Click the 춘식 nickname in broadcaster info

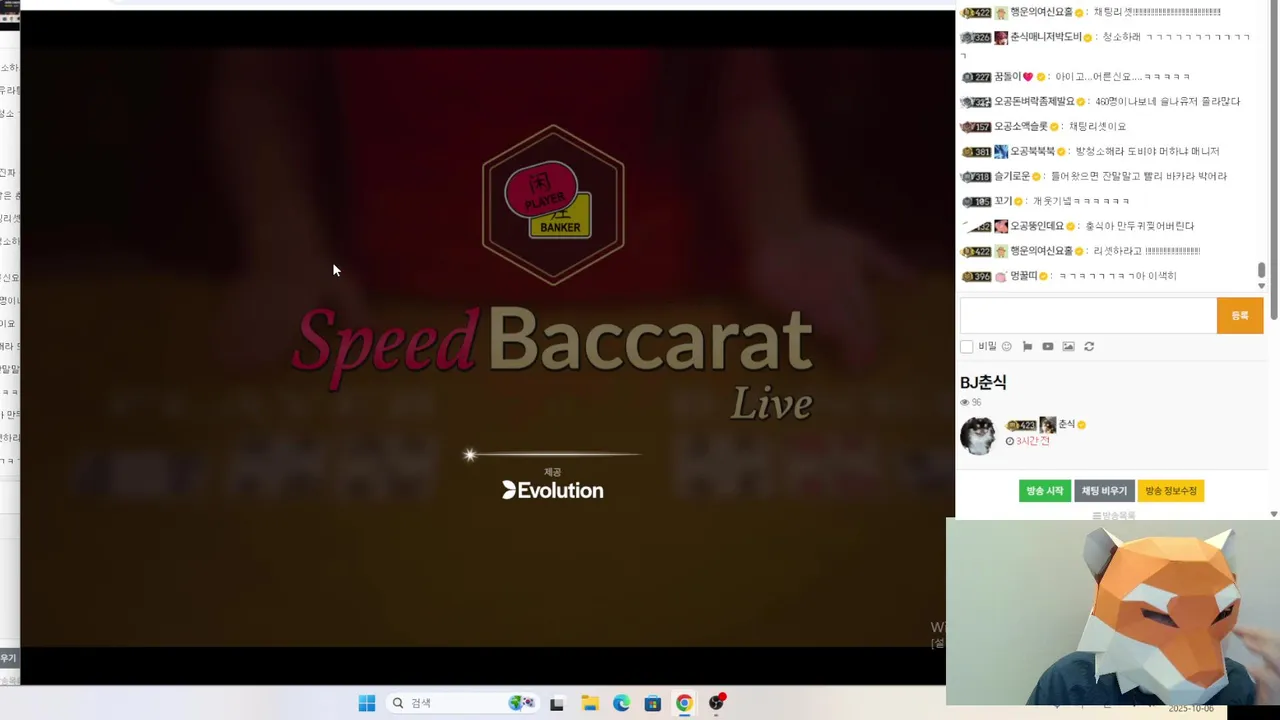pos(1066,425)
